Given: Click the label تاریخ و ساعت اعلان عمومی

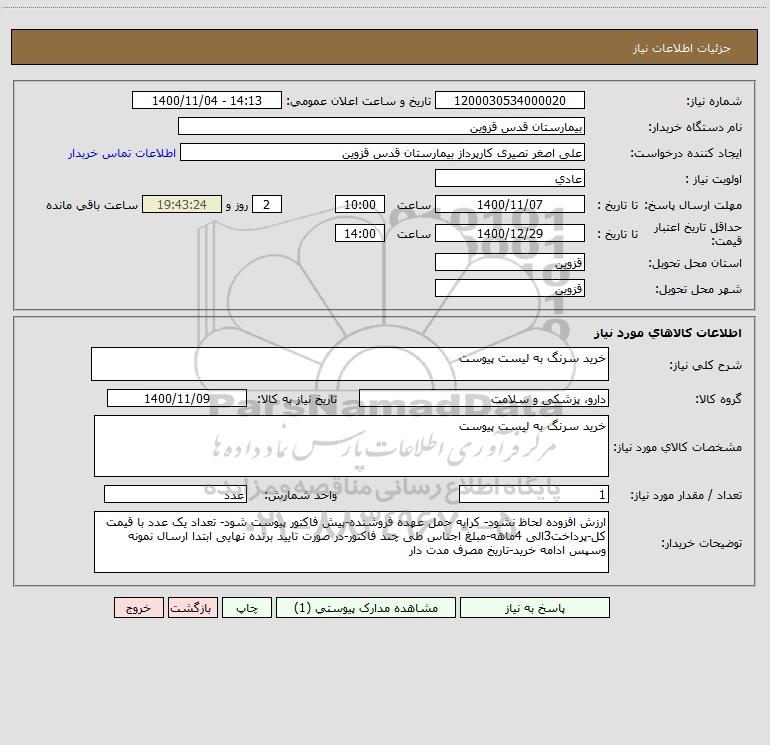Looking at the screenshot, I should (x=358, y=101).
